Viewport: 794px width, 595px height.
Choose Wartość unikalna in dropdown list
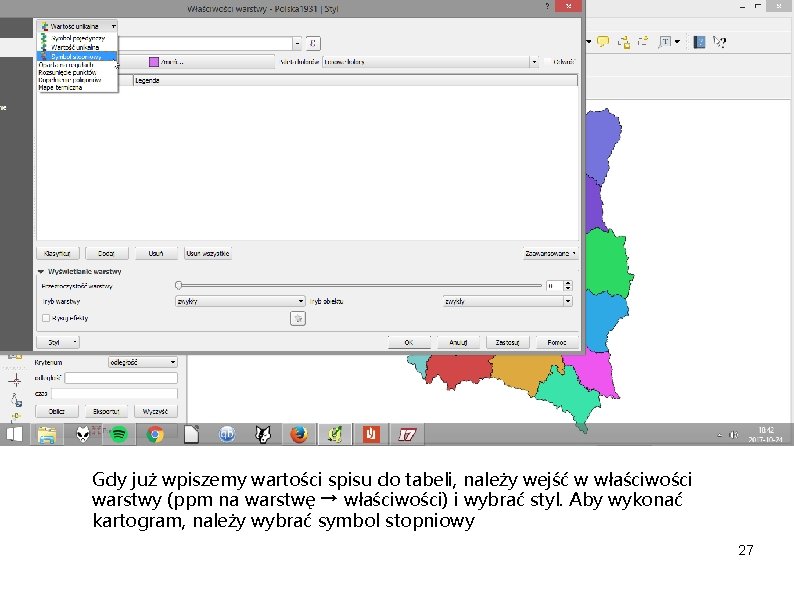pyautogui.click(x=77, y=47)
